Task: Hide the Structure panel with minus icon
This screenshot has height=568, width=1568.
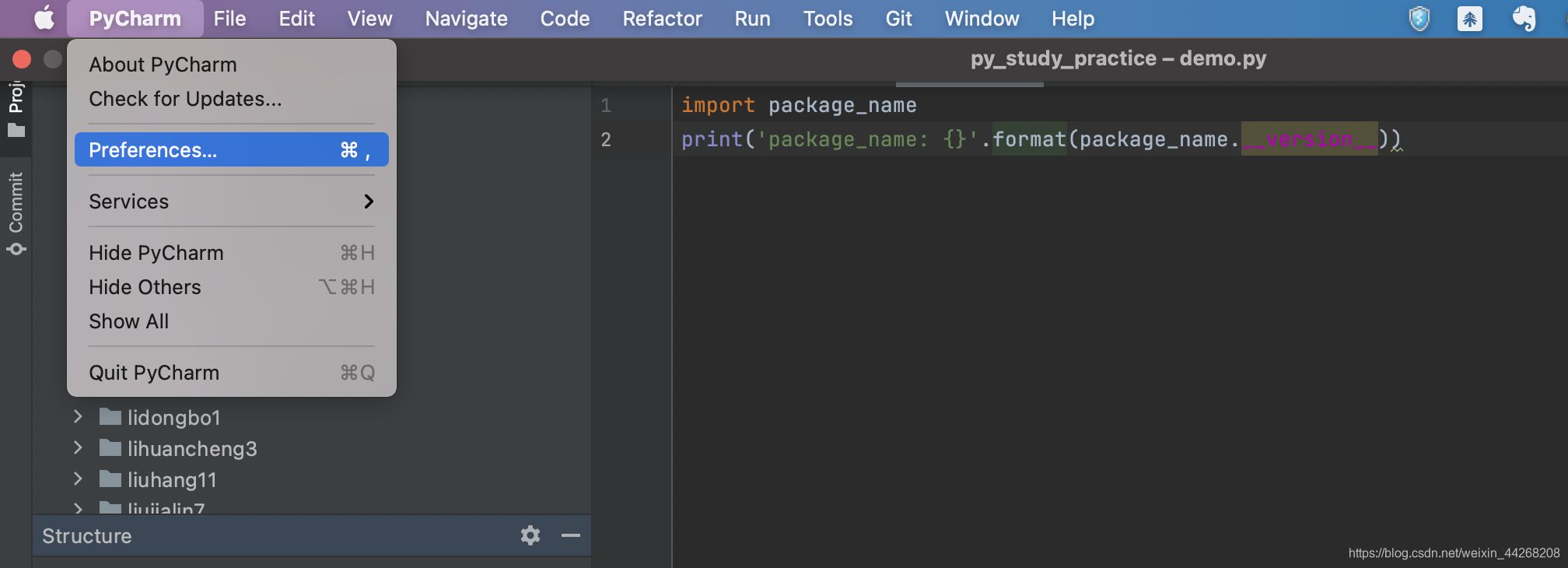Action: tap(571, 535)
